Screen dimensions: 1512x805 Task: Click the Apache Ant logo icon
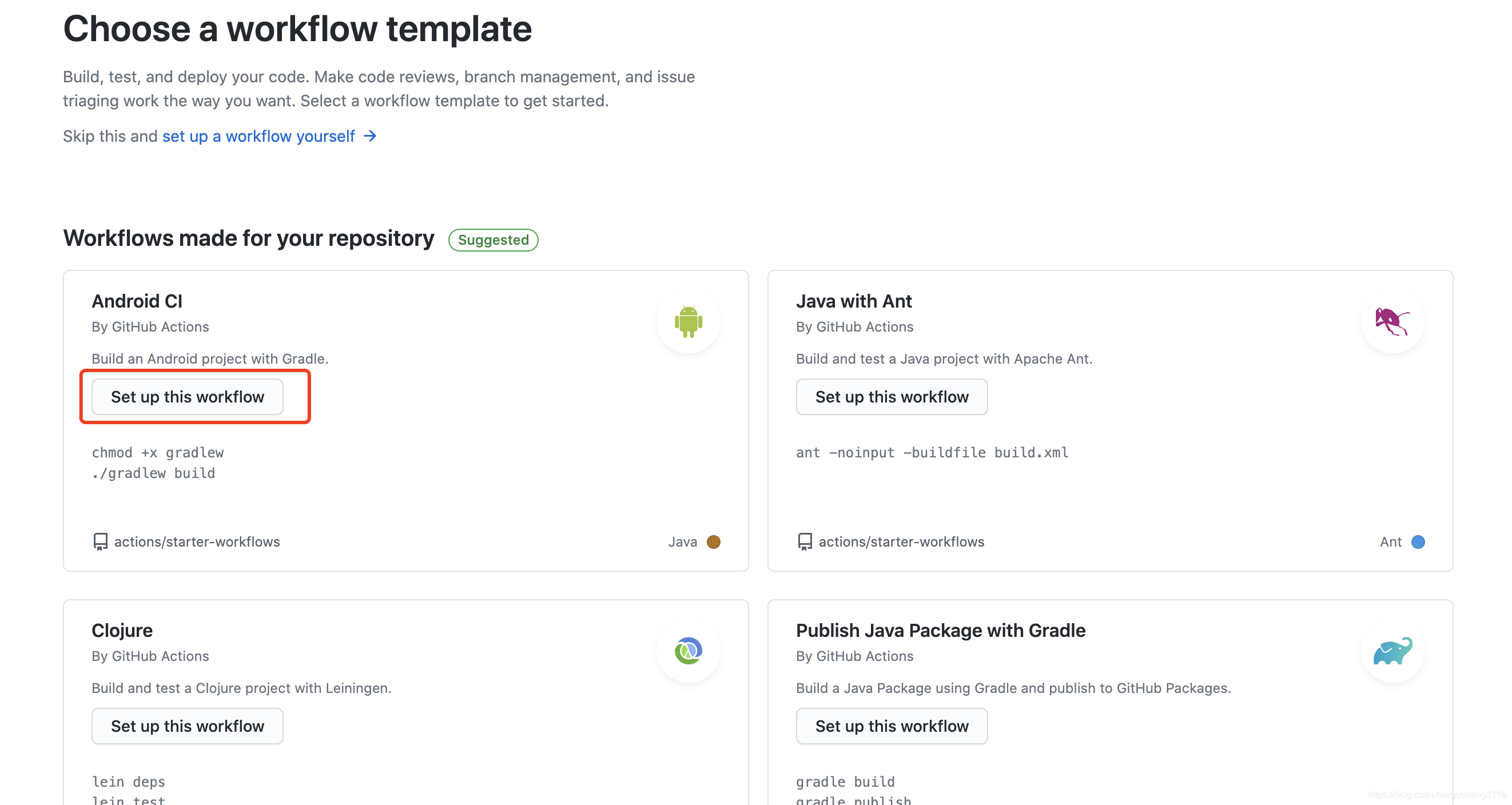tap(1392, 321)
